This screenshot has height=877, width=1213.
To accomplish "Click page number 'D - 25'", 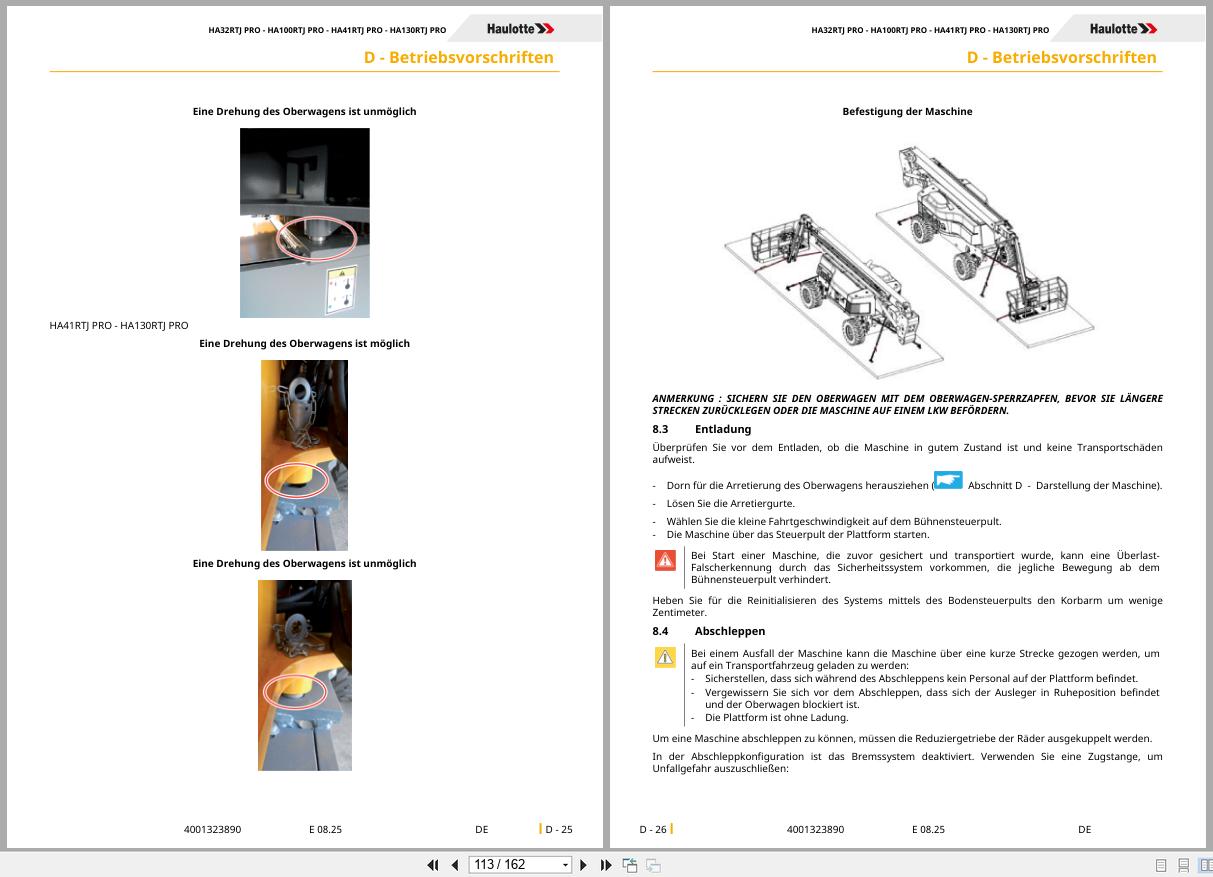I will (x=559, y=829).
